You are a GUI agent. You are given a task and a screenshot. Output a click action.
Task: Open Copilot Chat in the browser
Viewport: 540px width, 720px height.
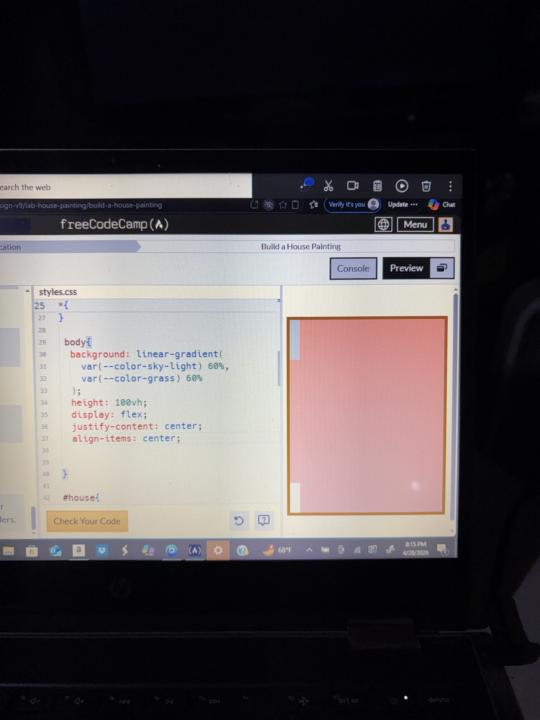point(441,204)
